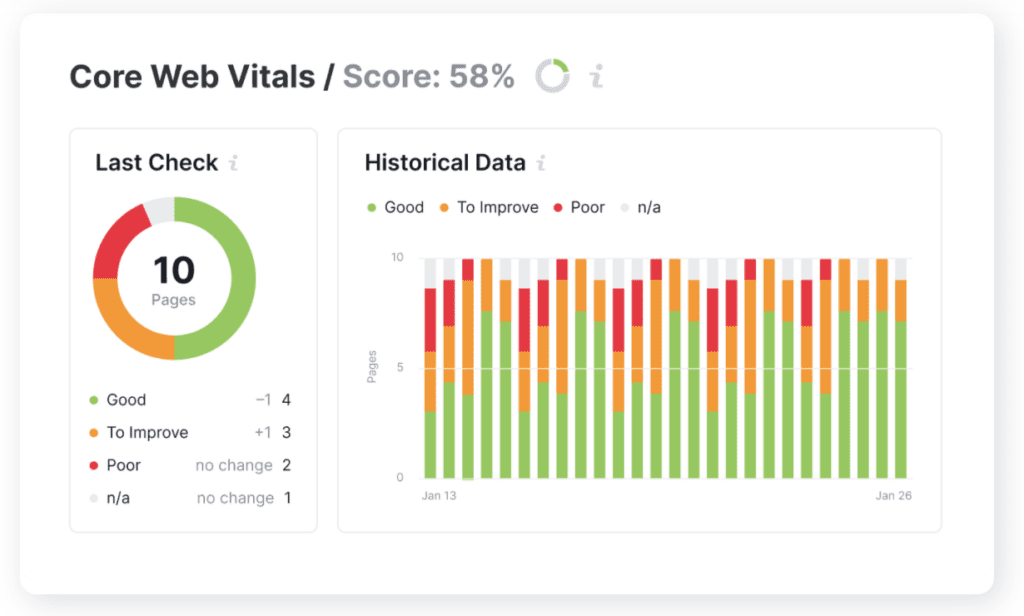Toggle the To Improve series in chart legend
This screenshot has width=1024, height=616.
[x=488, y=207]
